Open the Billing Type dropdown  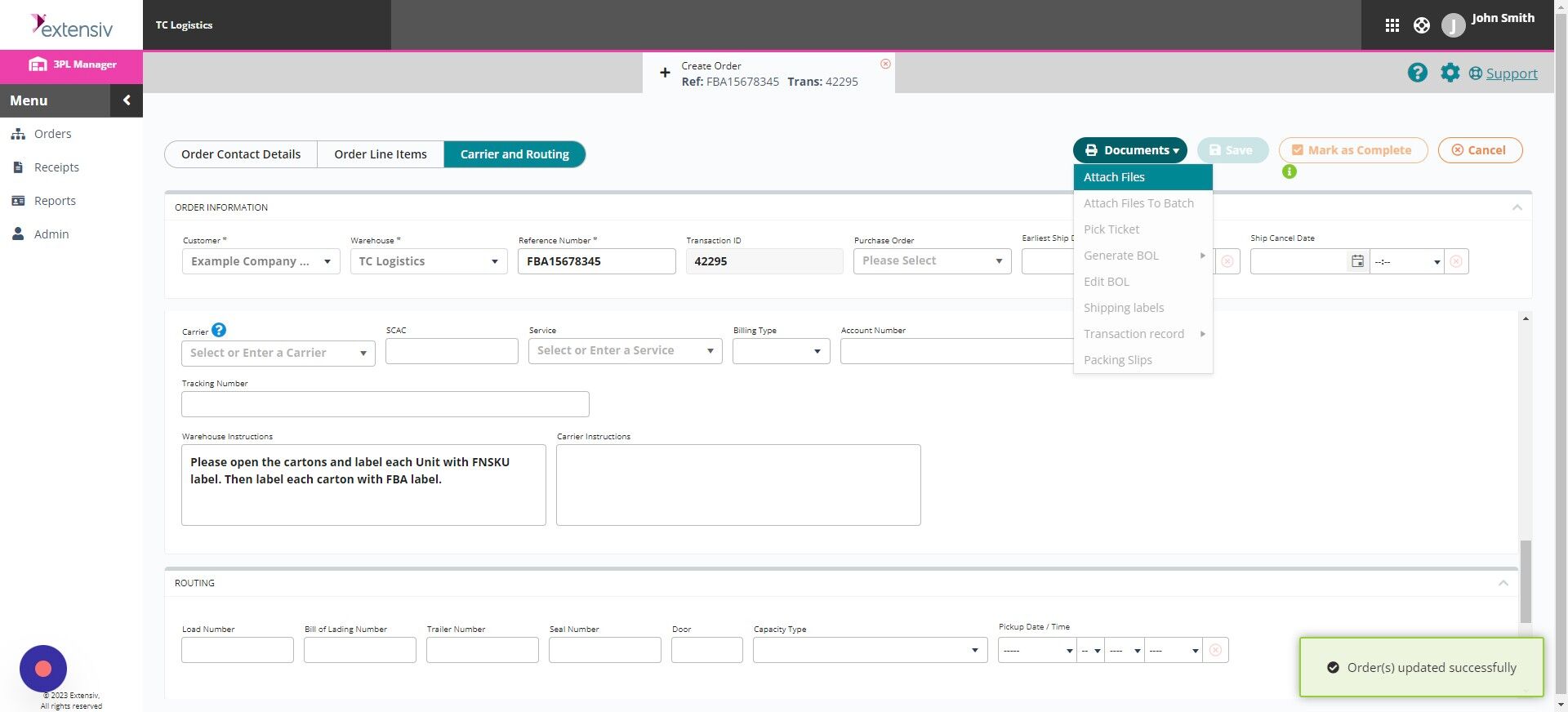click(781, 351)
